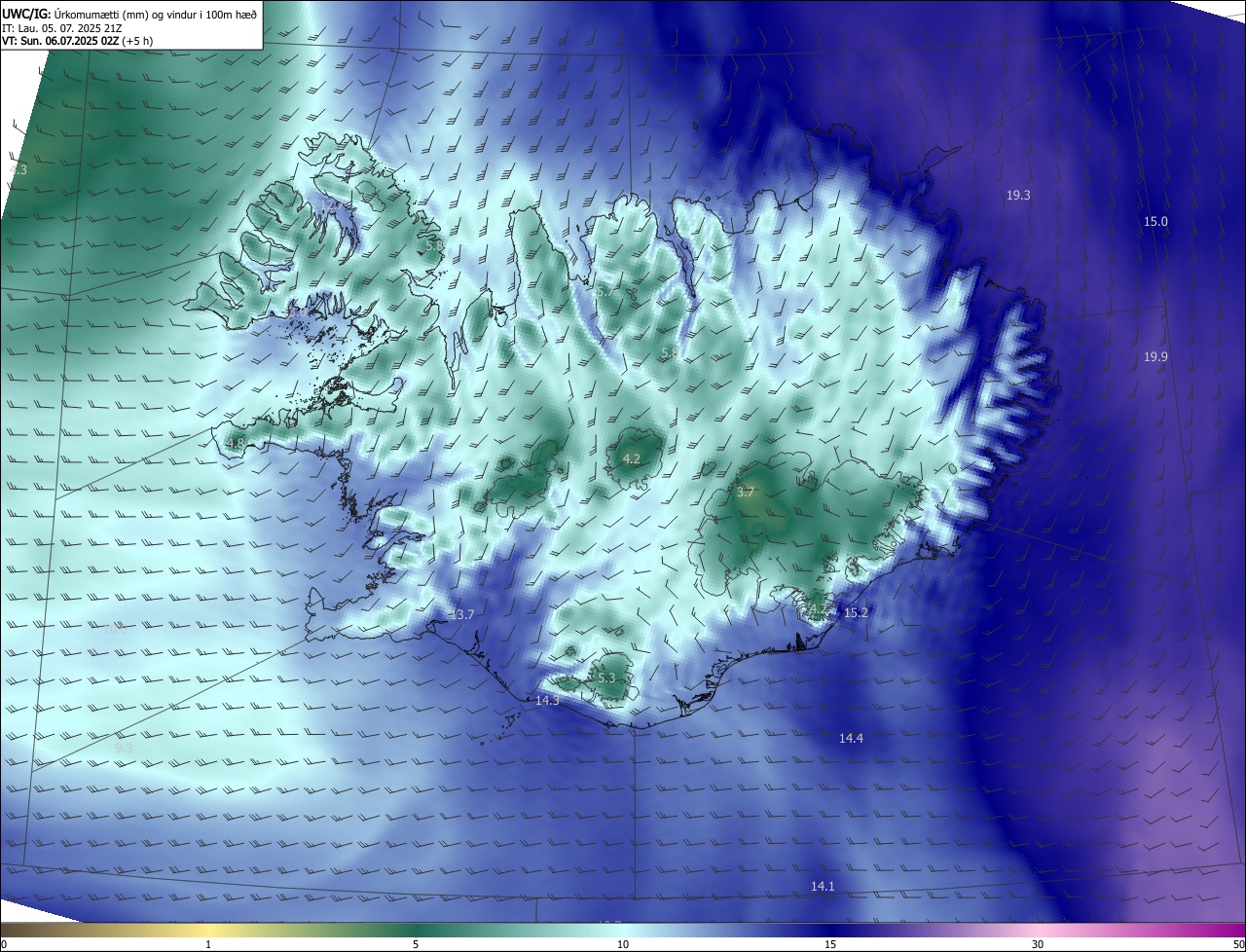Click the 4.8 value label on the map
Image resolution: width=1246 pixels, height=952 pixels.
coord(235,444)
